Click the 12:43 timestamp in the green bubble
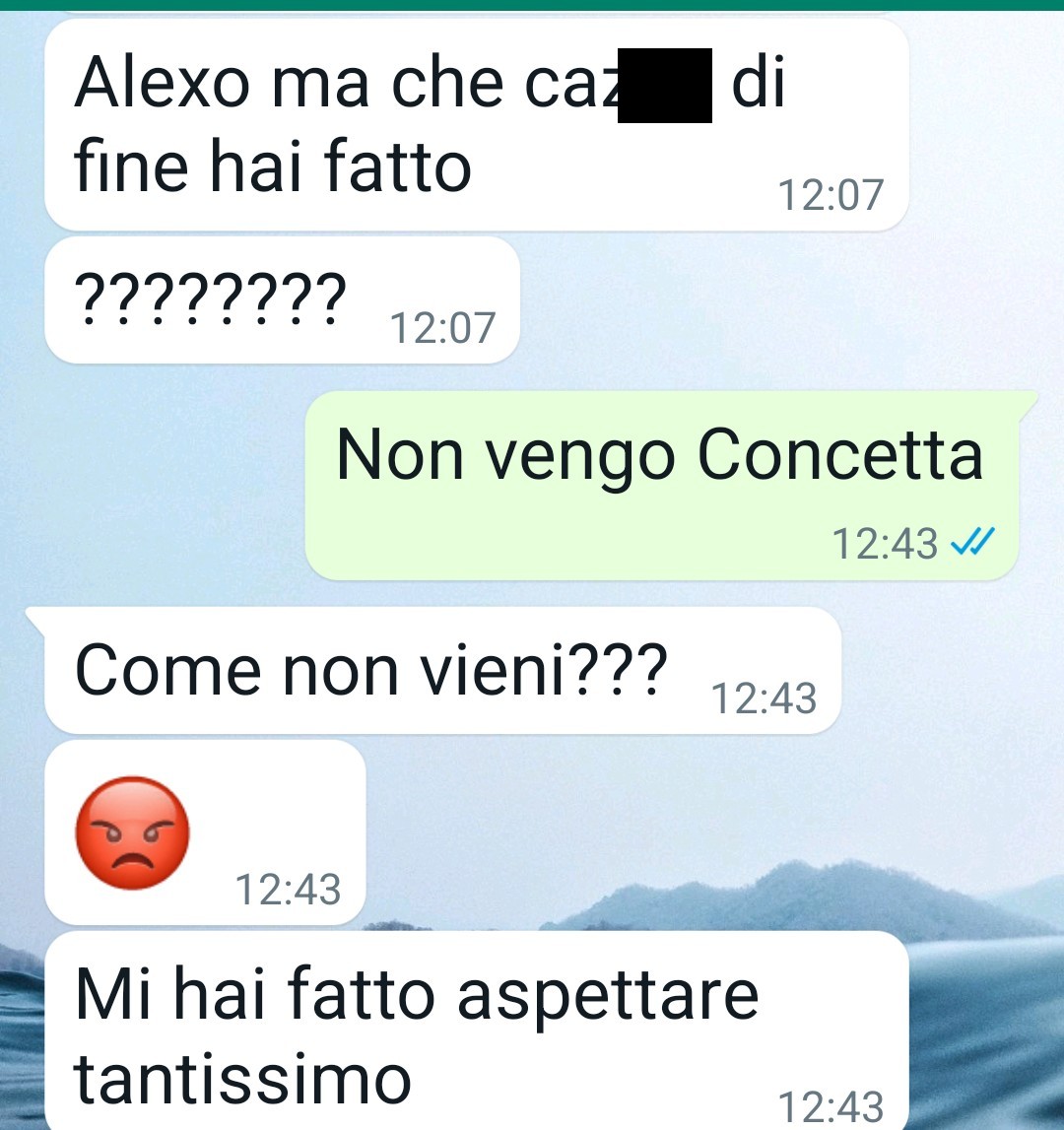The height and width of the screenshot is (1130, 1064). [x=885, y=544]
